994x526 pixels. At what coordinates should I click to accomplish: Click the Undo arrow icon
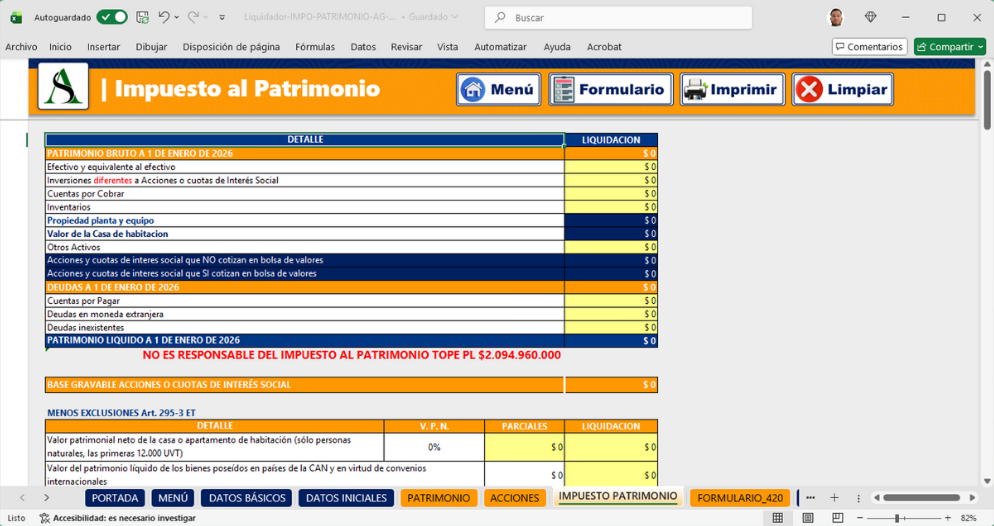tap(164, 17)
